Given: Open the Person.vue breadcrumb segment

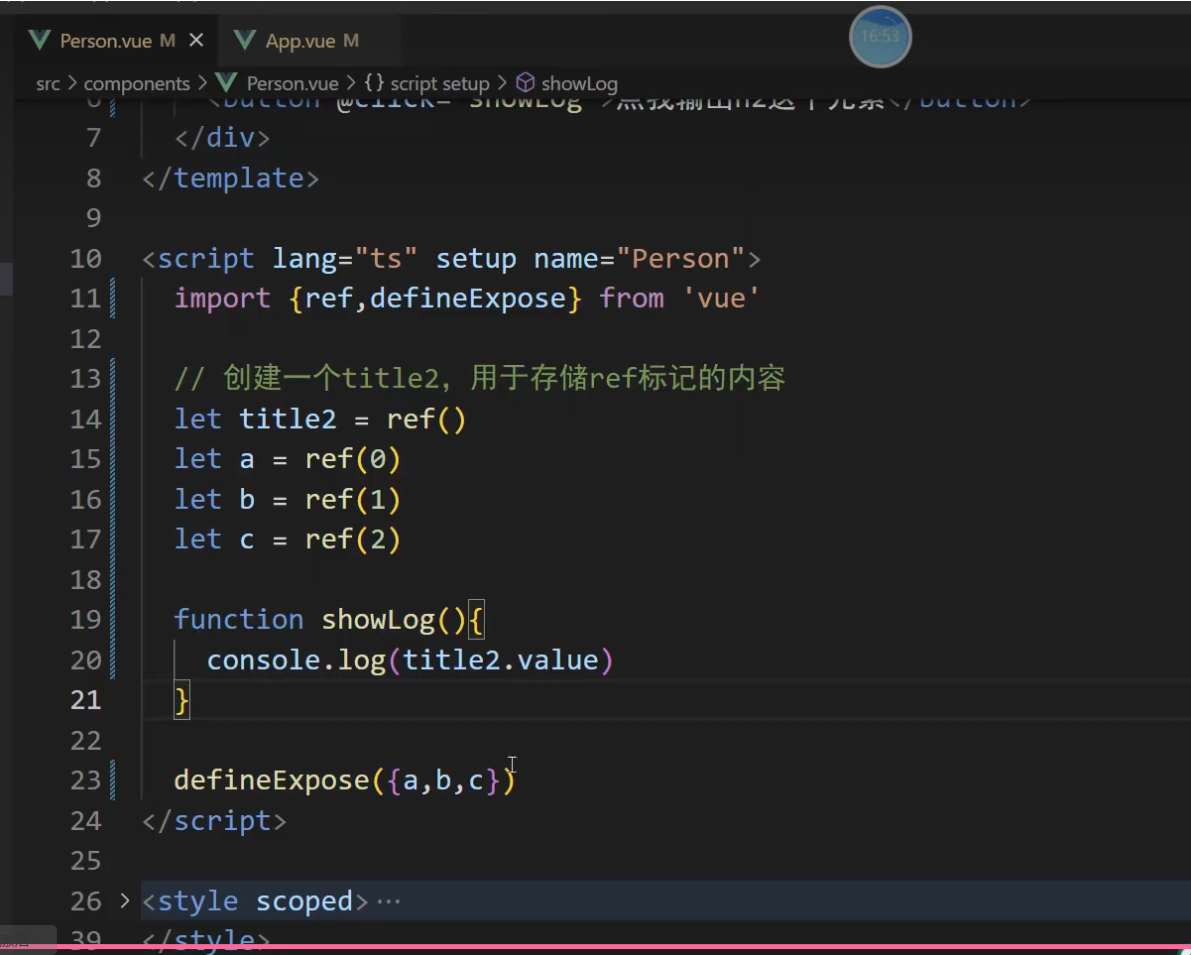Looking at the screenshot, I should click(x=292, y=84).
